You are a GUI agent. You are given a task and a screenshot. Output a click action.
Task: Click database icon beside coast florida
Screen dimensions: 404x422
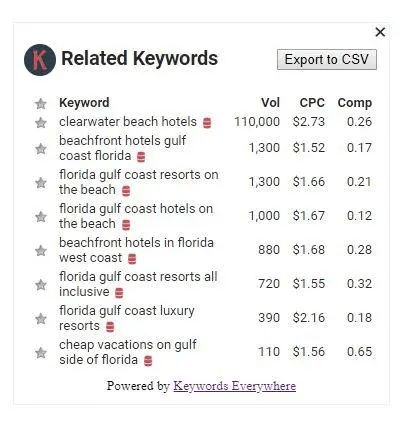[141, 157]
